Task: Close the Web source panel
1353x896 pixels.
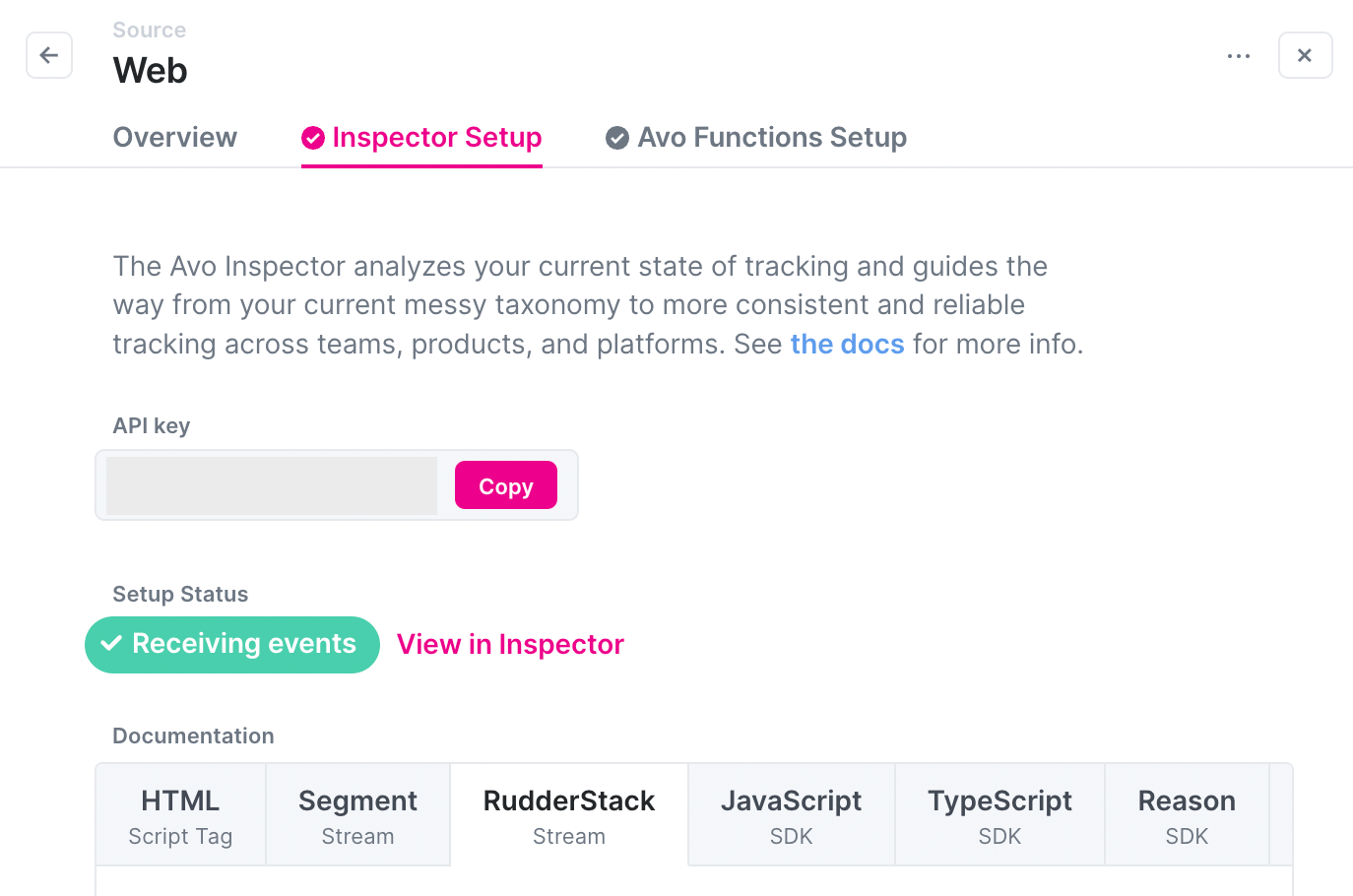Action: coord(1305,55)
